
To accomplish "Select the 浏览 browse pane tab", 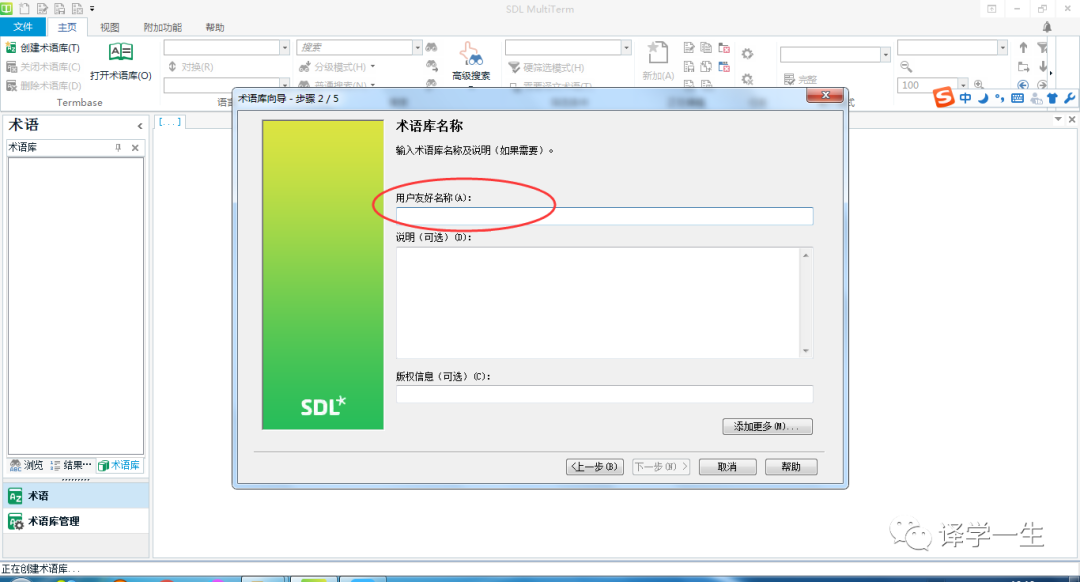I will pos(27,466).
